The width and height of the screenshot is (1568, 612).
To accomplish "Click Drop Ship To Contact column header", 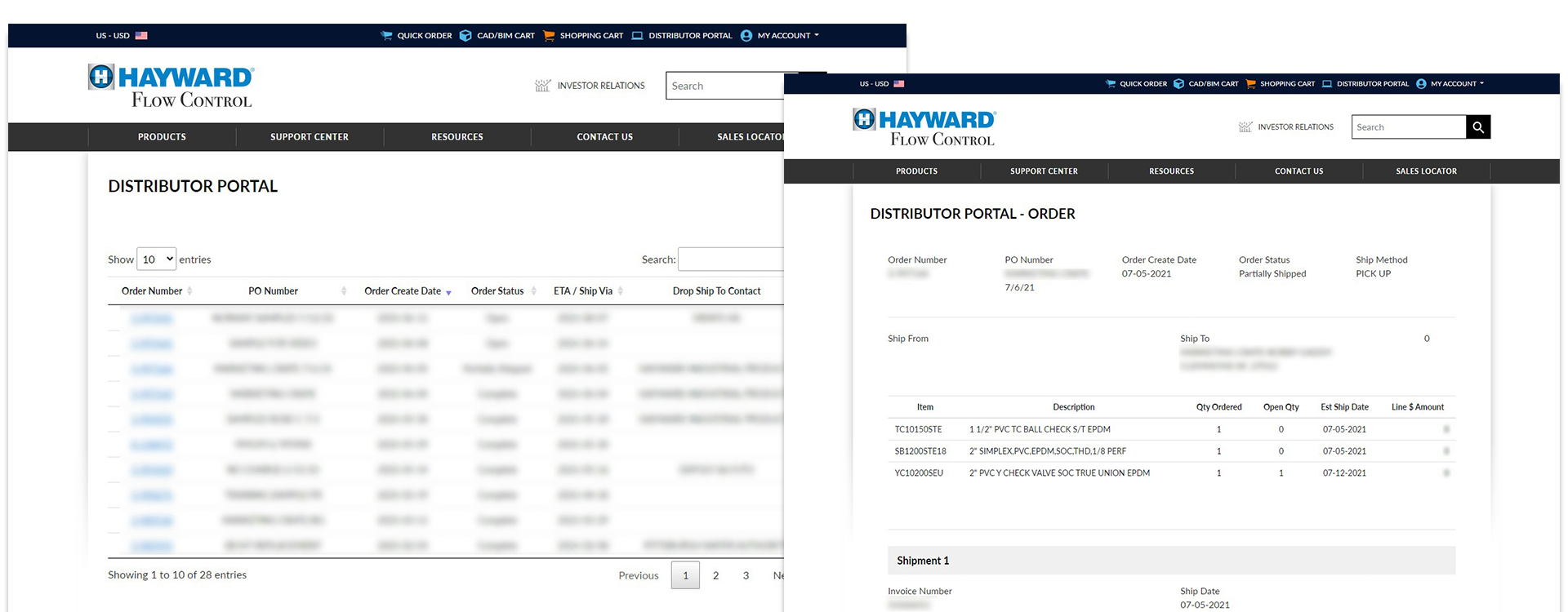I will 716,291.
